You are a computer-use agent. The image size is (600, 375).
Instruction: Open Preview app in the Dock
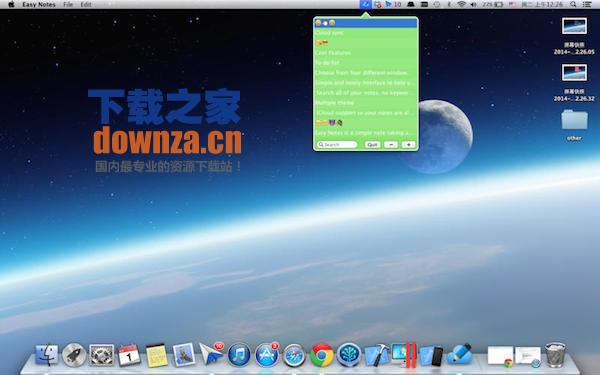coord(184,355)
